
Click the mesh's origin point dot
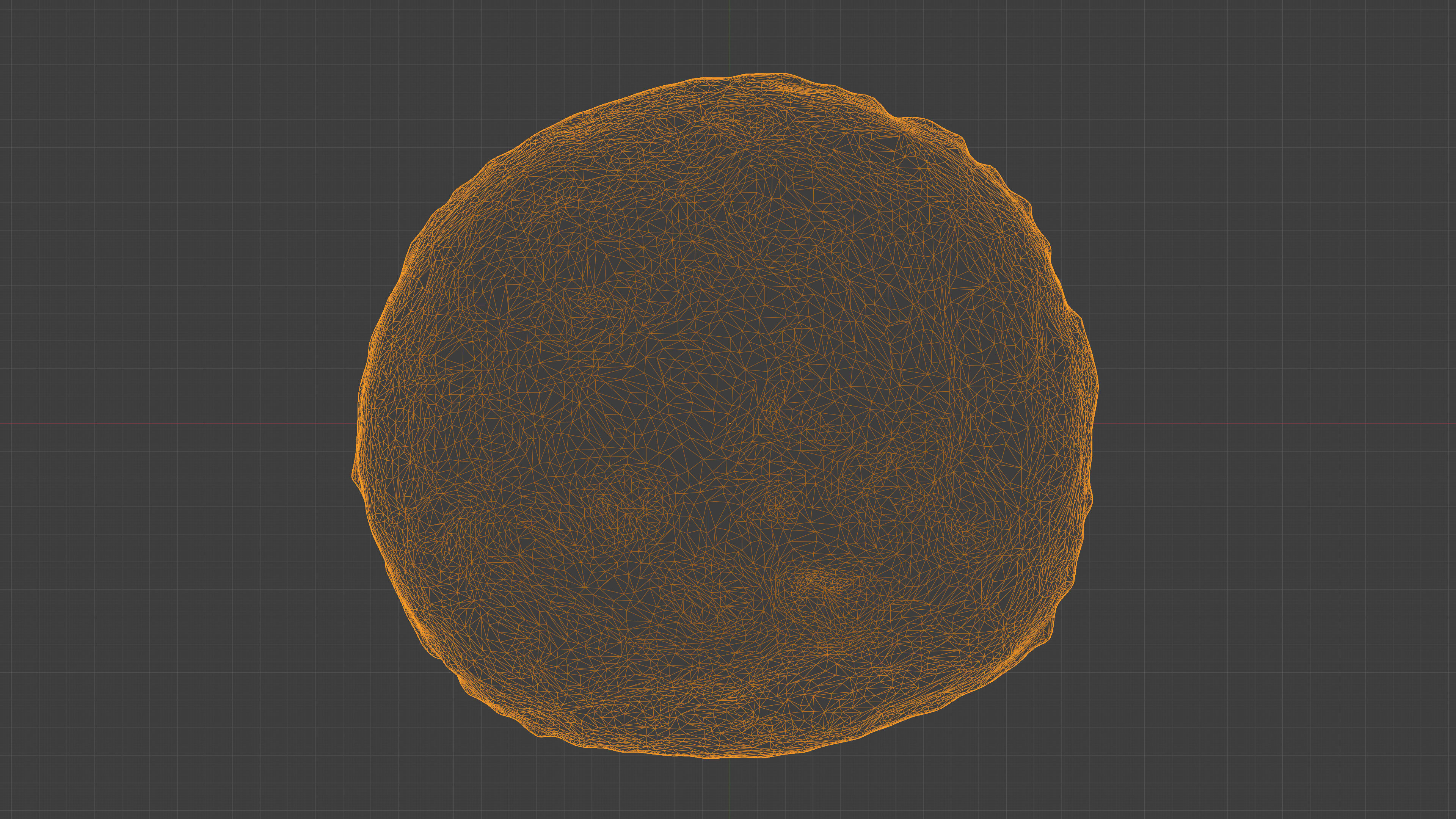730,424
